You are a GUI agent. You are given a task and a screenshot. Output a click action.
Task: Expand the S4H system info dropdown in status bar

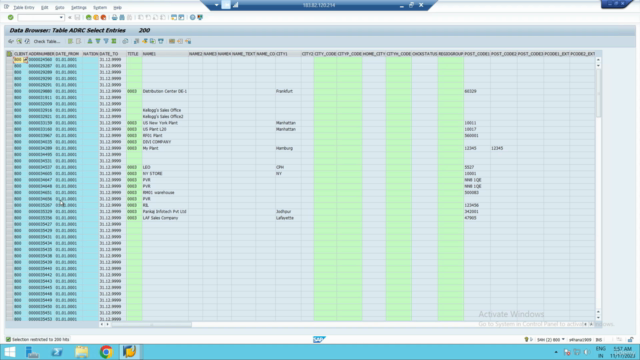(563, 340)
